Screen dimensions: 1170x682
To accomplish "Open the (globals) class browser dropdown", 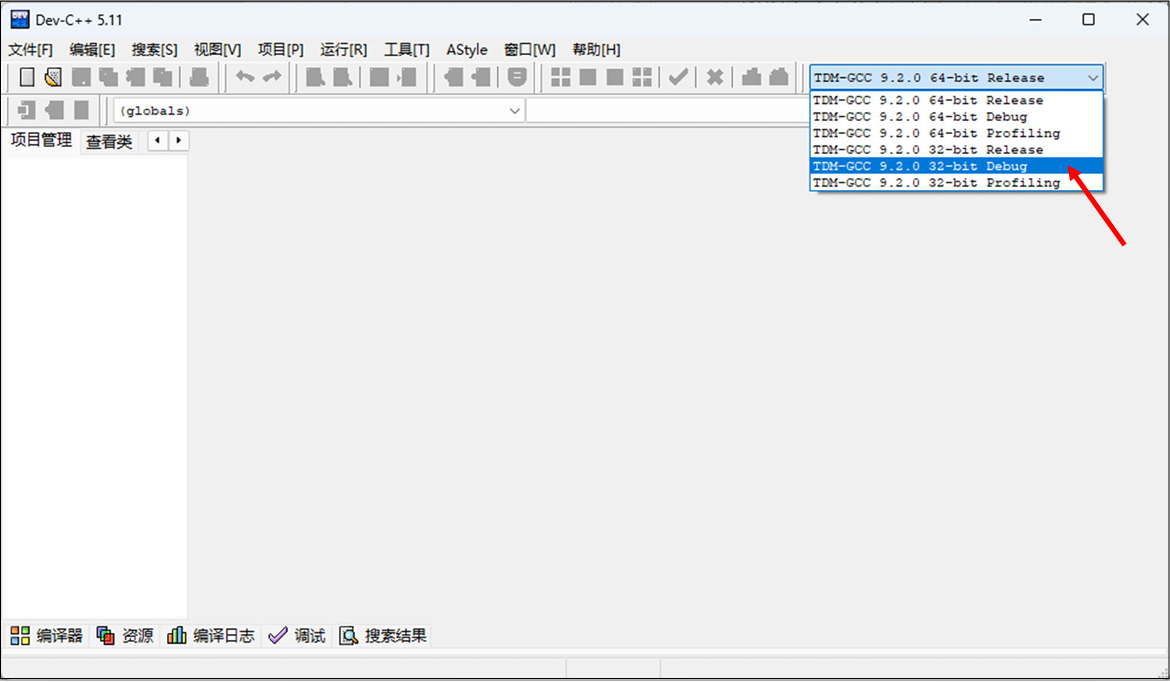I will (x=515, y=110).
